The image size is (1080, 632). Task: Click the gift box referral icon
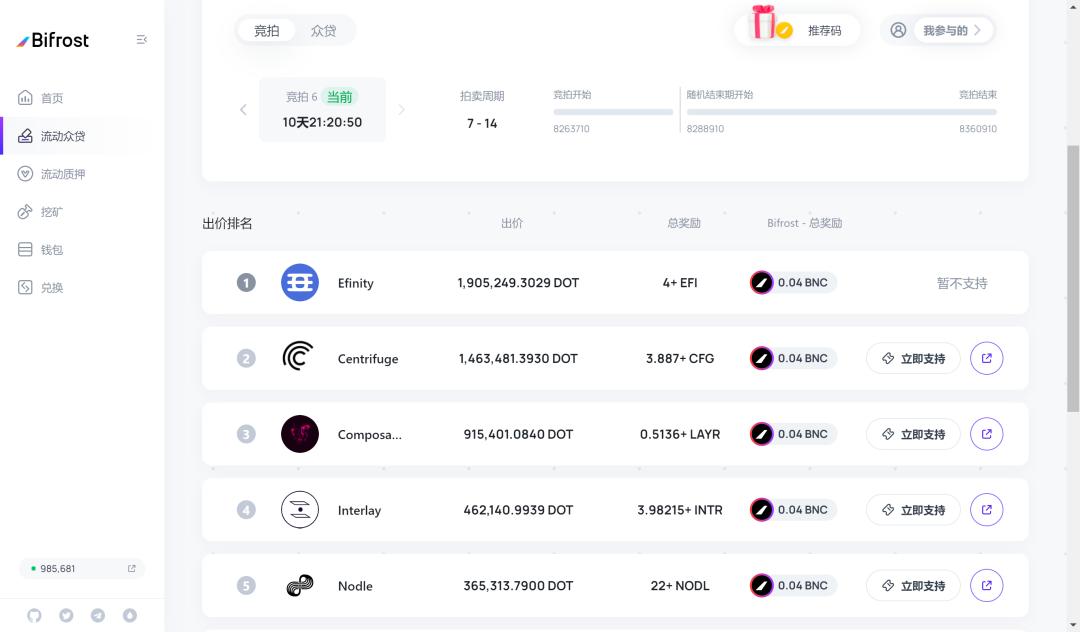pos(765,24)
